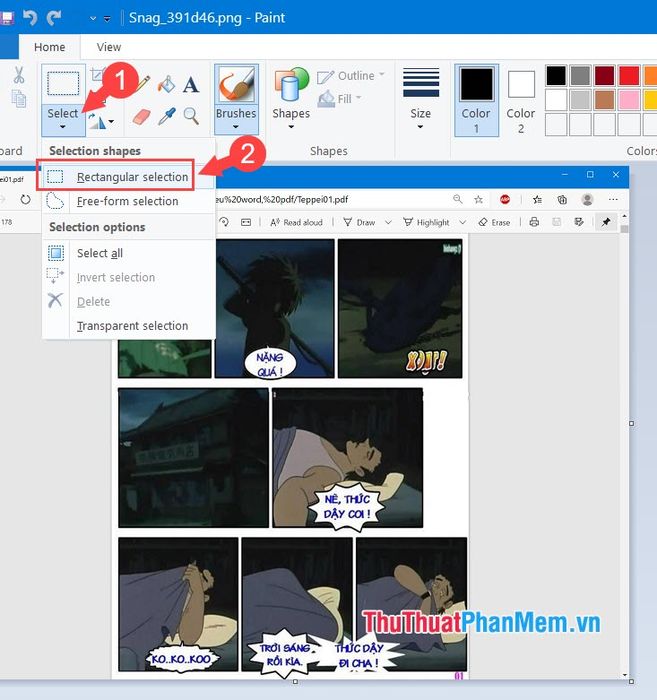Image resolution: width=657 pixels, height=700 pixels.
Task: Click the Undo arrow in title bar
Action: pos(29,18)
